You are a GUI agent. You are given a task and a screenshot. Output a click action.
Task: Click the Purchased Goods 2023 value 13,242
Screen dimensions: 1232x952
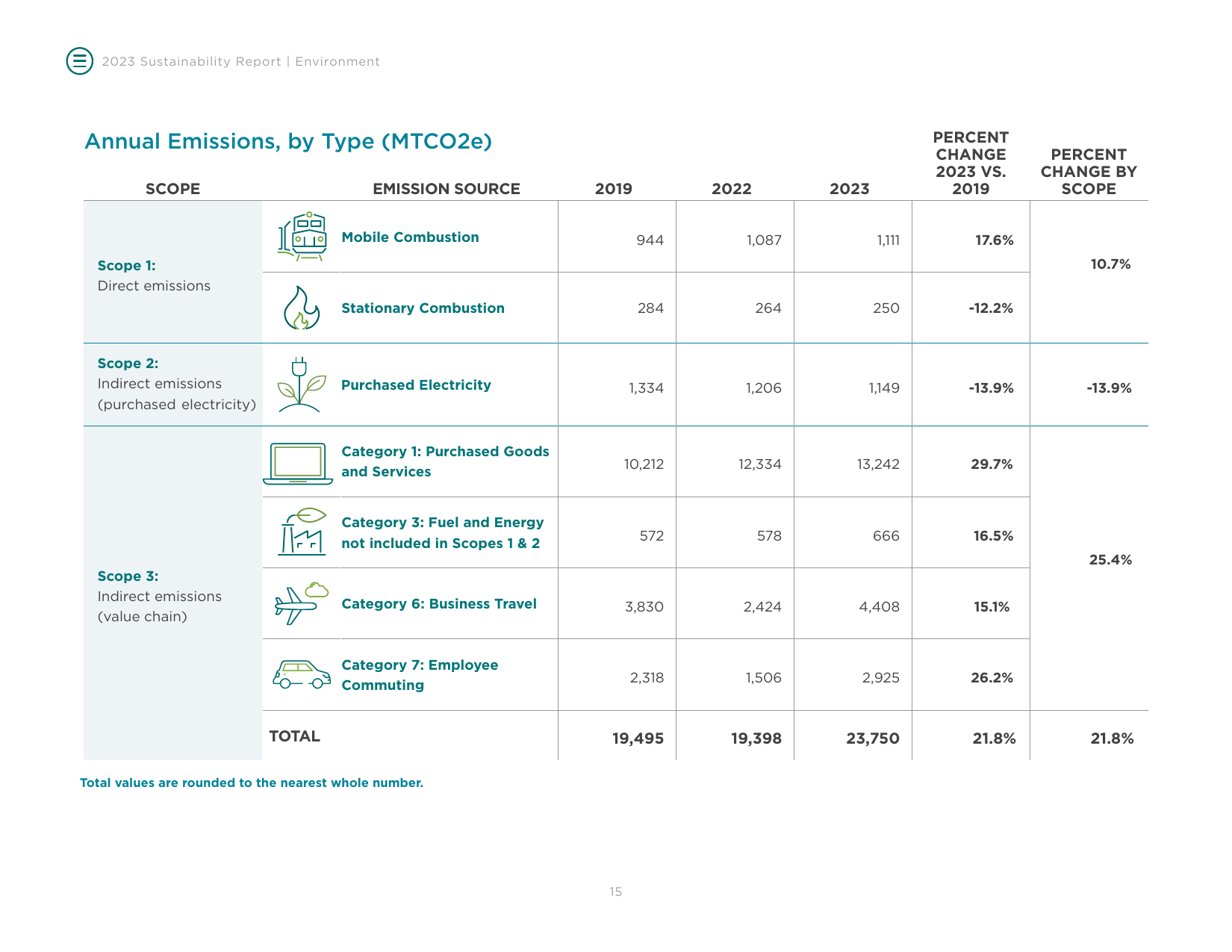tap(878, 464)
